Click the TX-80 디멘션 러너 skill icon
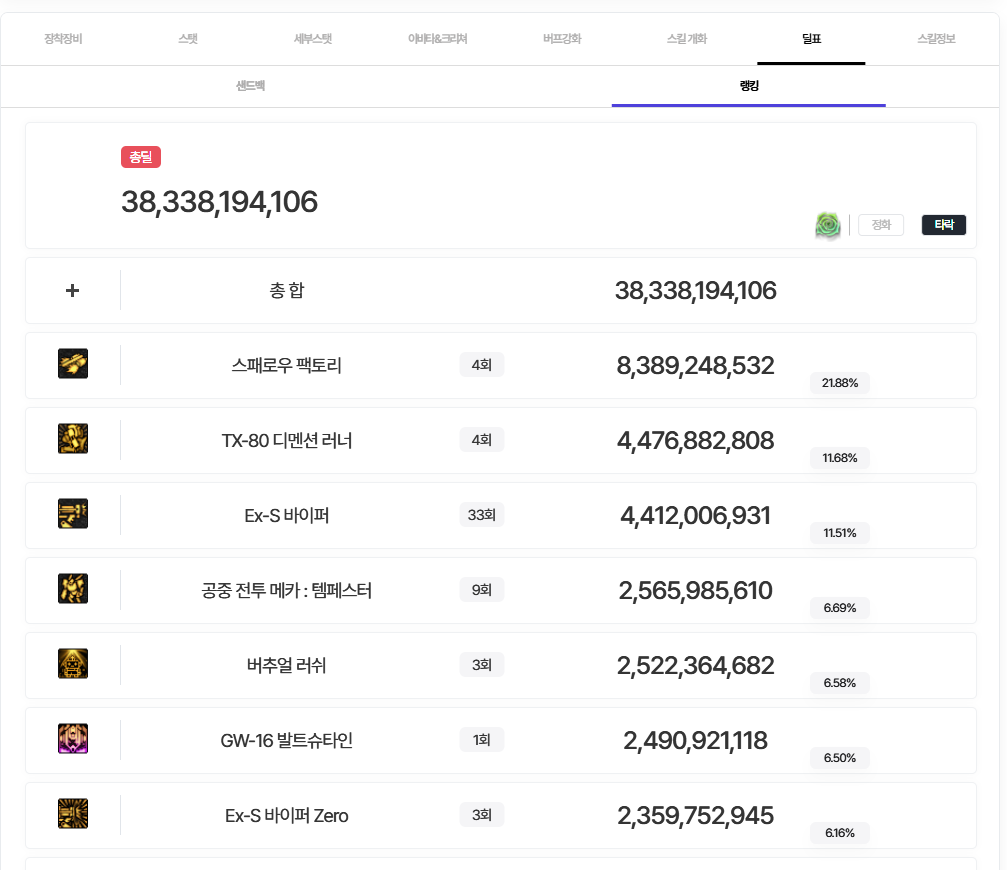 pyautogui.click(x=73, y=439)
